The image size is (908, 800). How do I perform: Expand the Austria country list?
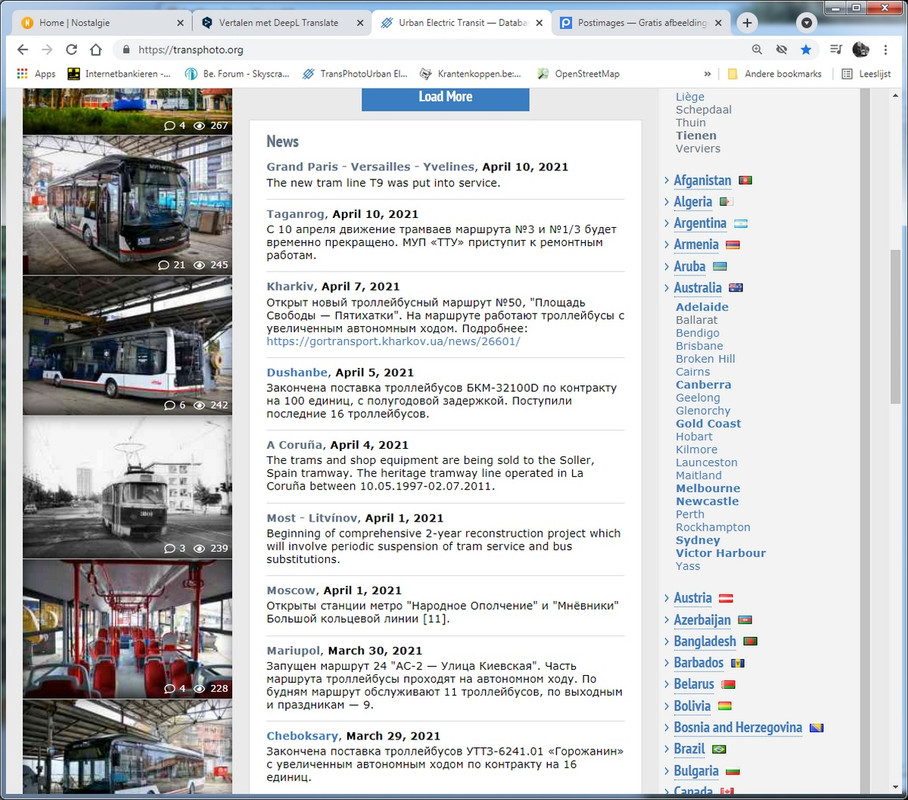pos(693,598)
